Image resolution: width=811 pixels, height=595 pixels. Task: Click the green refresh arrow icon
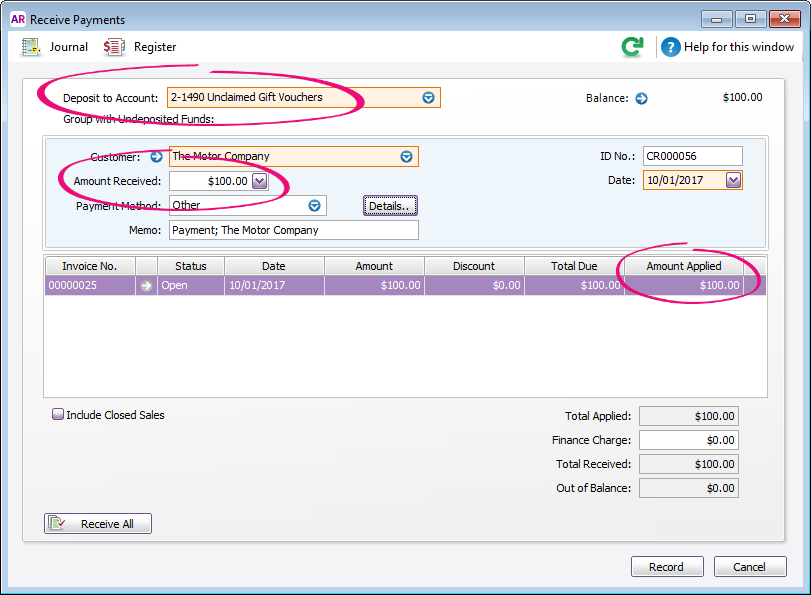(x=632, y=47)
